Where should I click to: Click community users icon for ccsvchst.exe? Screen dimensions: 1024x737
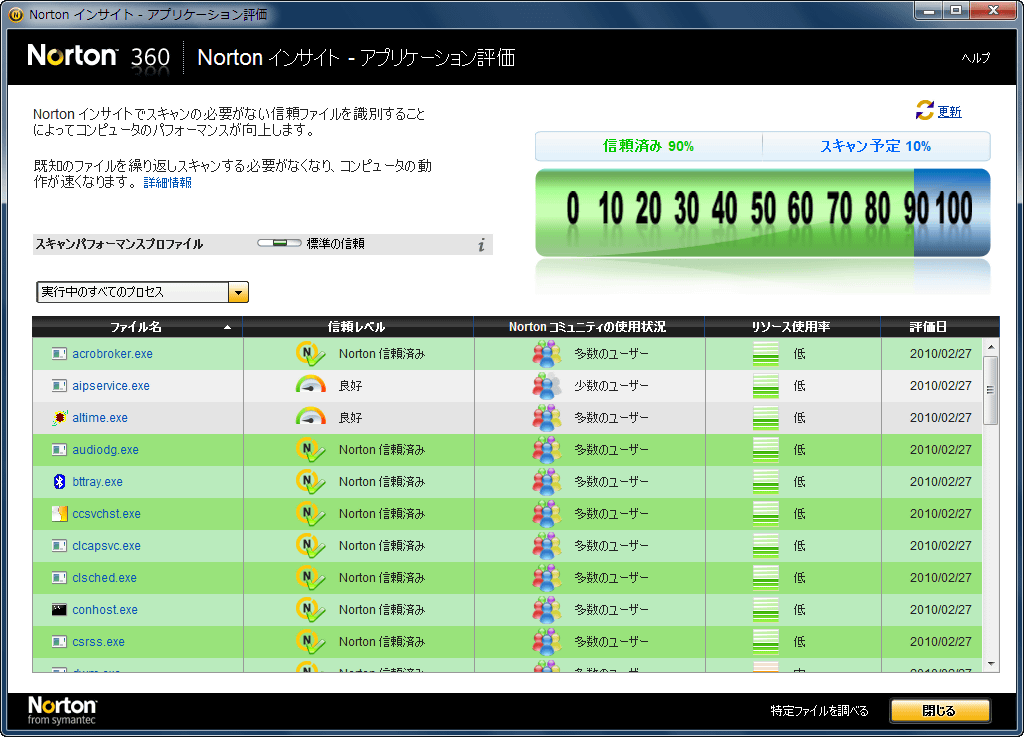tap(547, 514)
